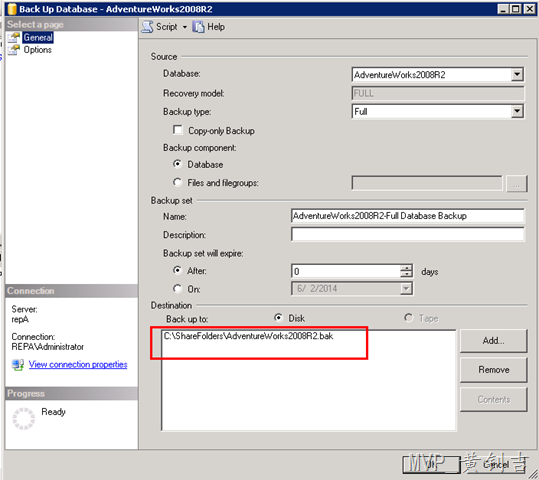Select the General page icon

point(14,37)
